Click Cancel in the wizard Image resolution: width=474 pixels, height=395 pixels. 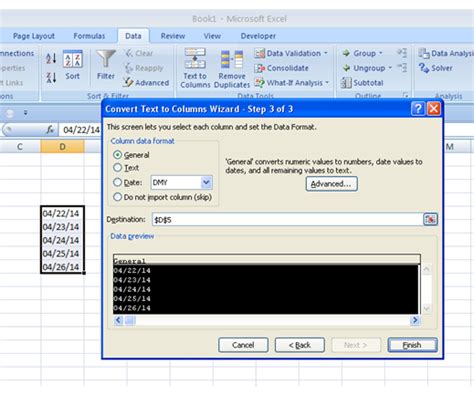point(243,345)
